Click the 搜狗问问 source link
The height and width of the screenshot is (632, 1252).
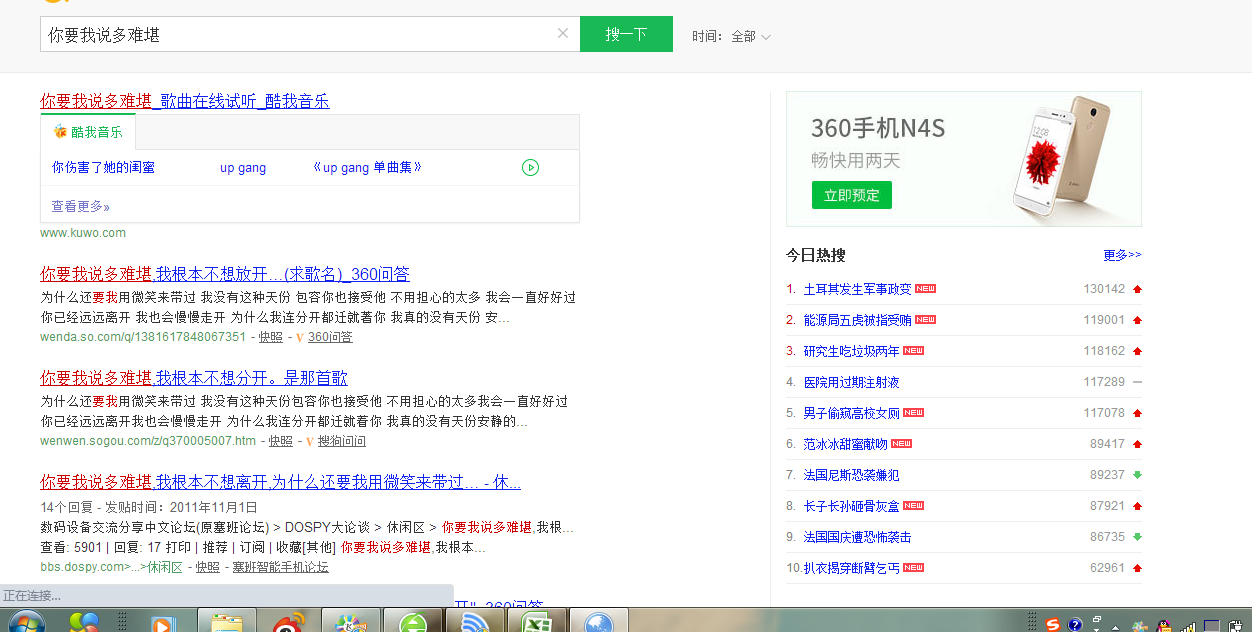pyautogui.click(x=342, y=441)
